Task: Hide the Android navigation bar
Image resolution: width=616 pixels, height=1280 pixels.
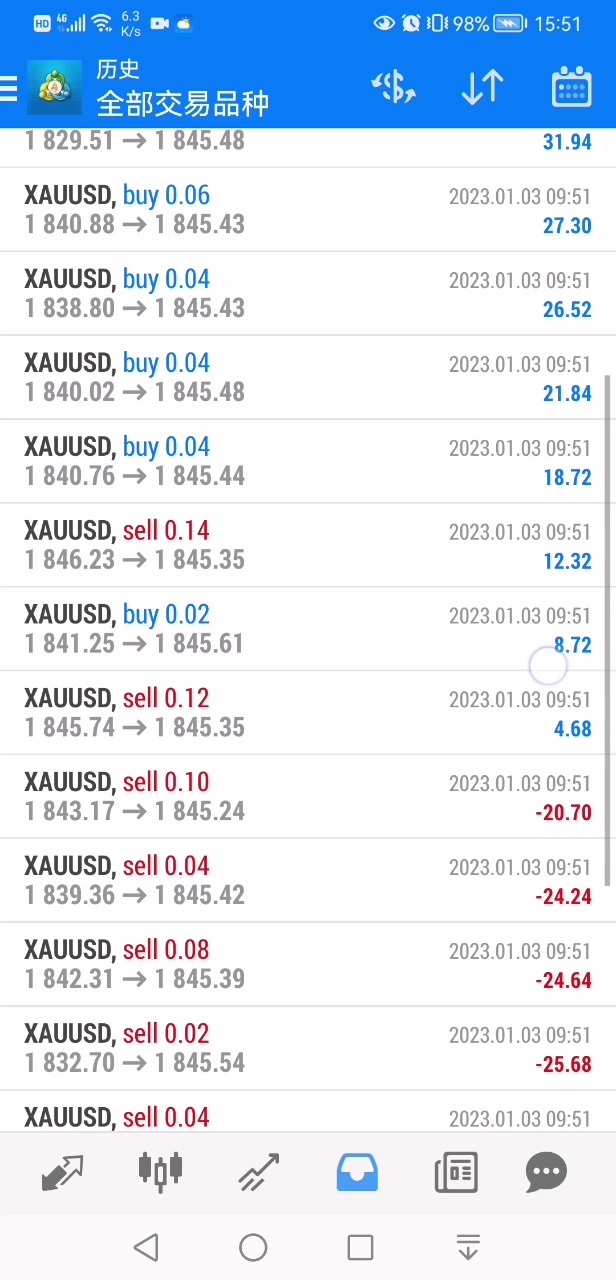Action: click(x=467, y=1247)
